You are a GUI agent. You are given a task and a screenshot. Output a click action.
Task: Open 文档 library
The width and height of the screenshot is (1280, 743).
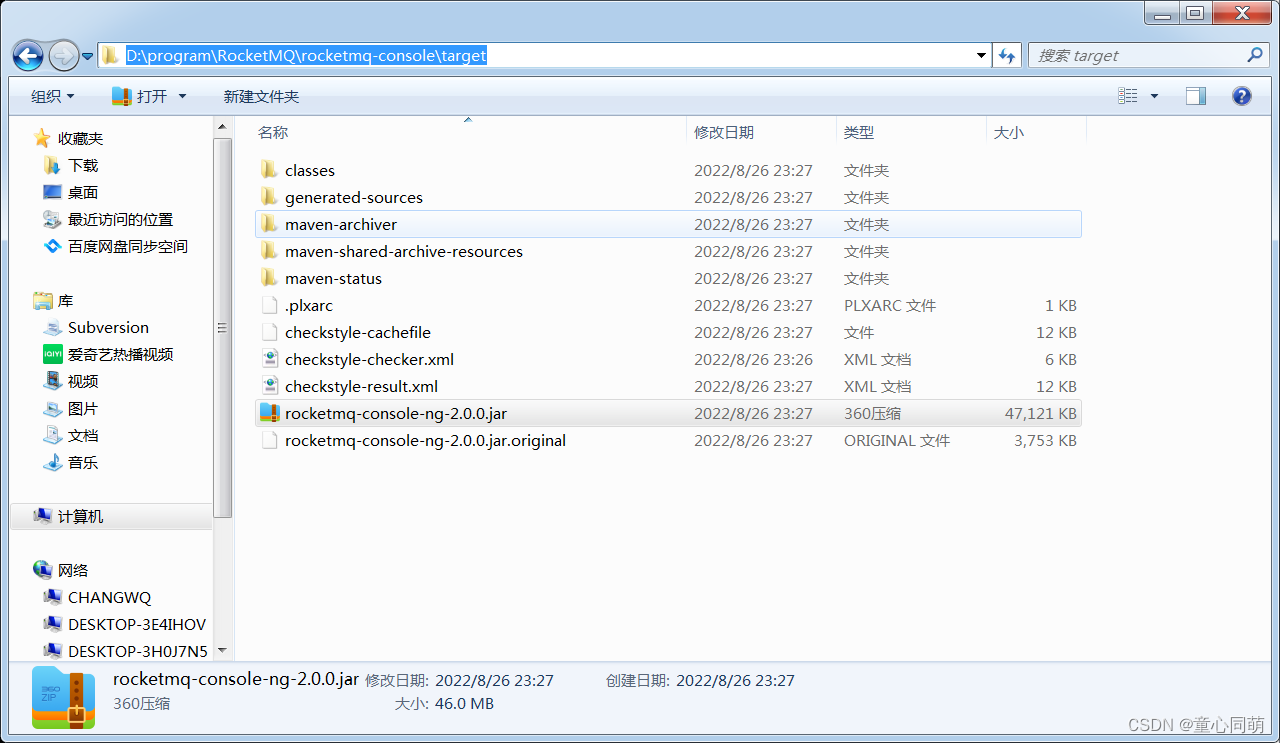[83, 435]
